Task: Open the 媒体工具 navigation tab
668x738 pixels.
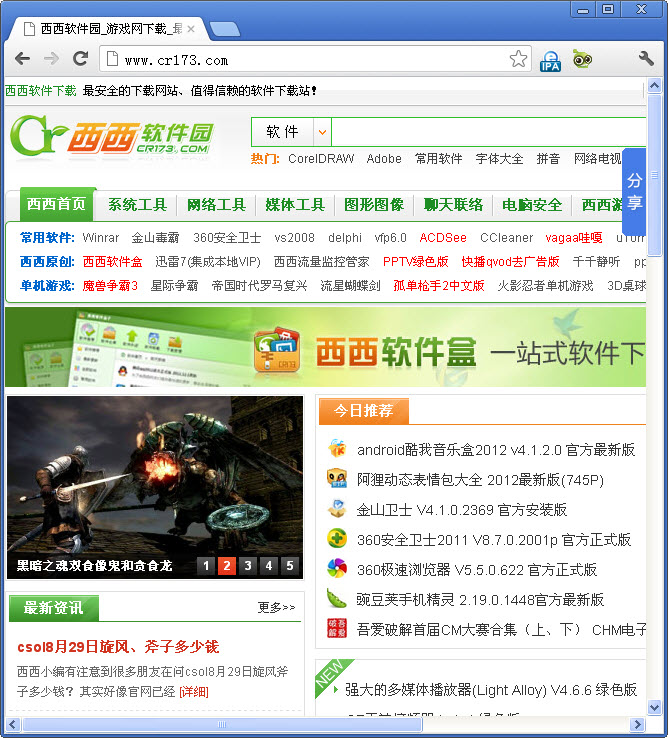Action: tap(295, 205)
